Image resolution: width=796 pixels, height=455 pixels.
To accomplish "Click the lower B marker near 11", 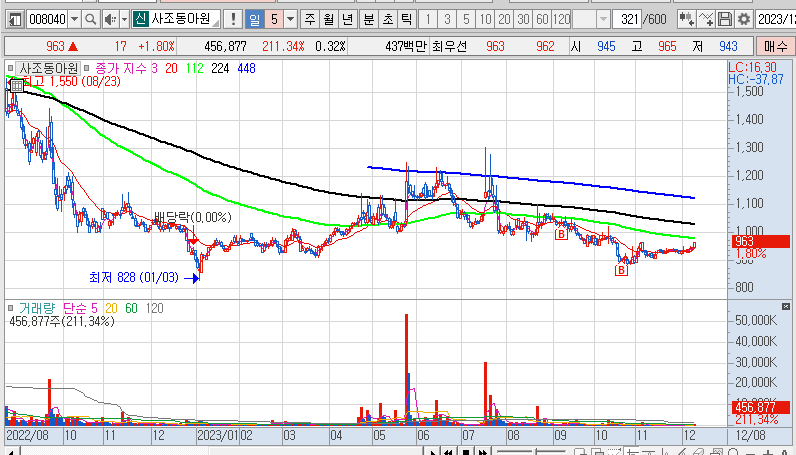I will tap(621, 270).
